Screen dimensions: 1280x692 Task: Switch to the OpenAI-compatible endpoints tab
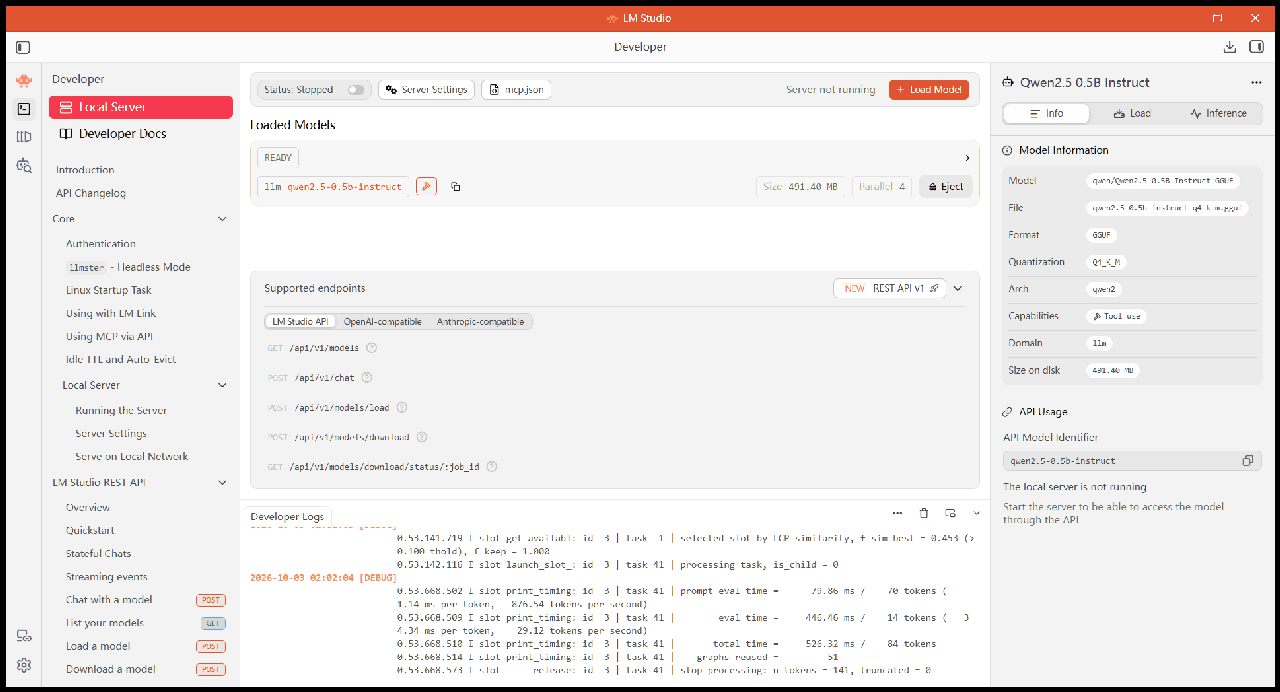tap(383, 322)
